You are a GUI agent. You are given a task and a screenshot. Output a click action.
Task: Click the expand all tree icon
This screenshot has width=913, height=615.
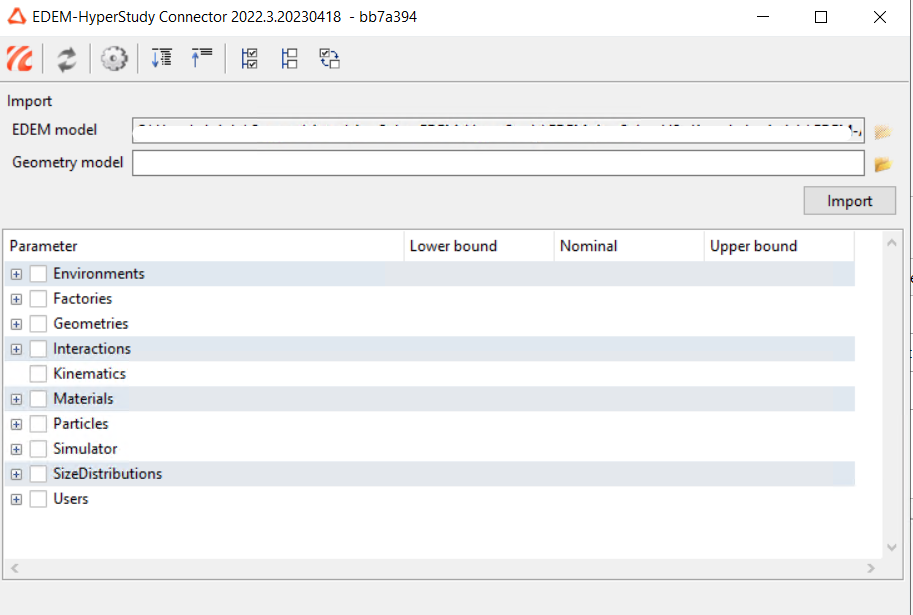[161, 58]
